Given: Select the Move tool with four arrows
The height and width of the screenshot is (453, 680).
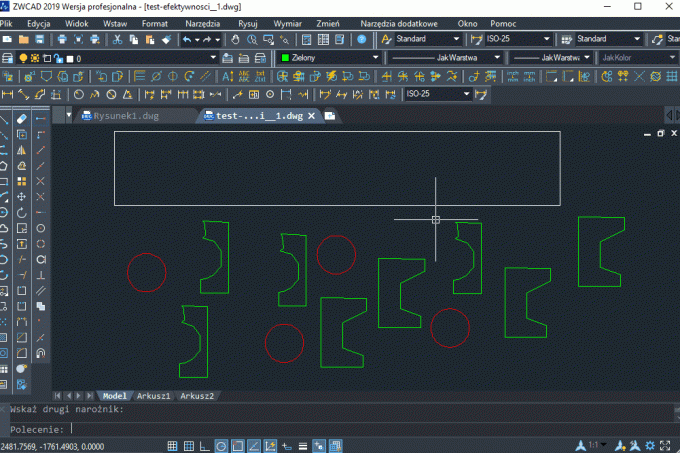Looking at the screenshot, I should tap(21, 197).
